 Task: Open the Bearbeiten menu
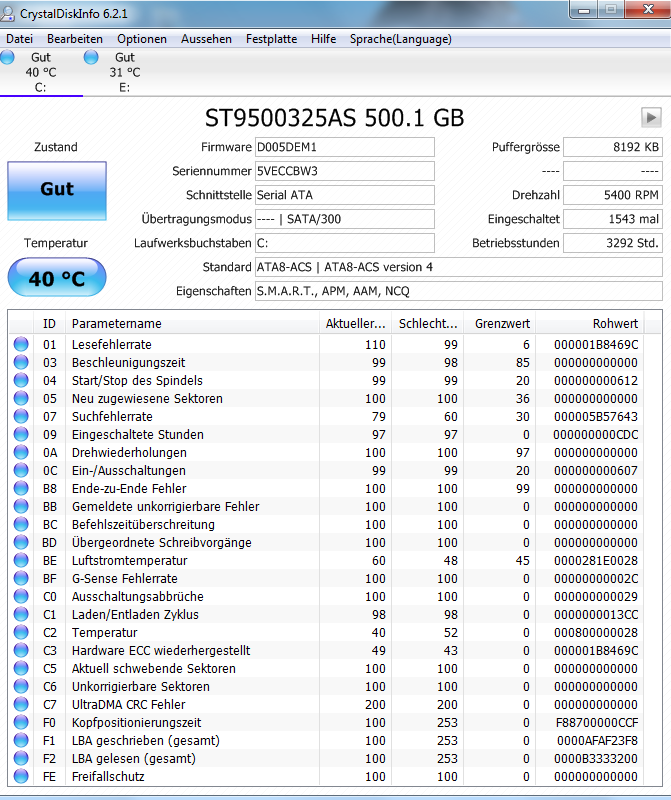point(75,39)
